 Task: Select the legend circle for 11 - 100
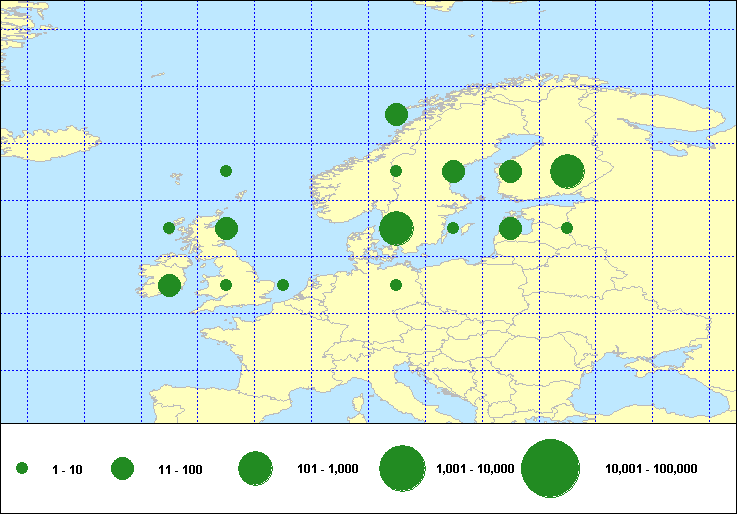(122, 468)
